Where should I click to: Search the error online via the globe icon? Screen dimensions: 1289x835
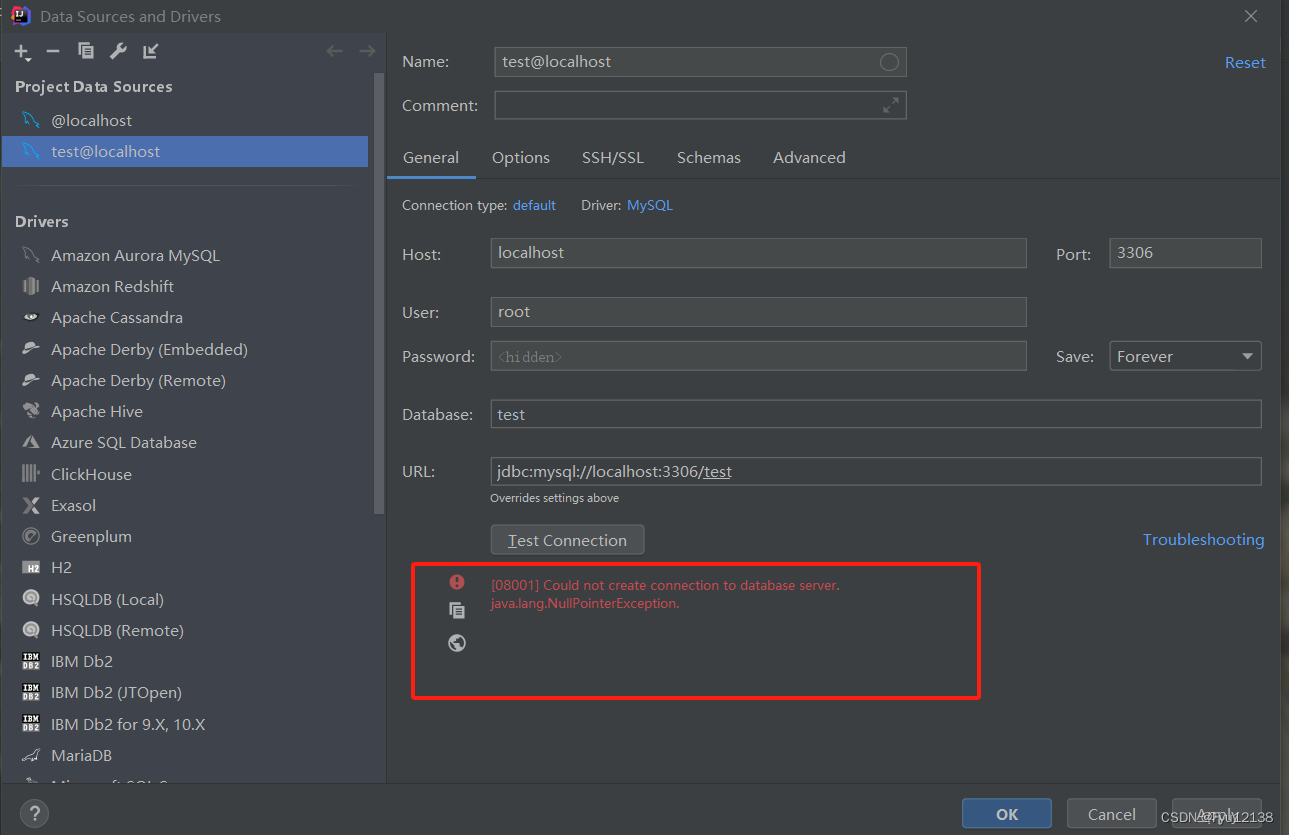(457, 643)
